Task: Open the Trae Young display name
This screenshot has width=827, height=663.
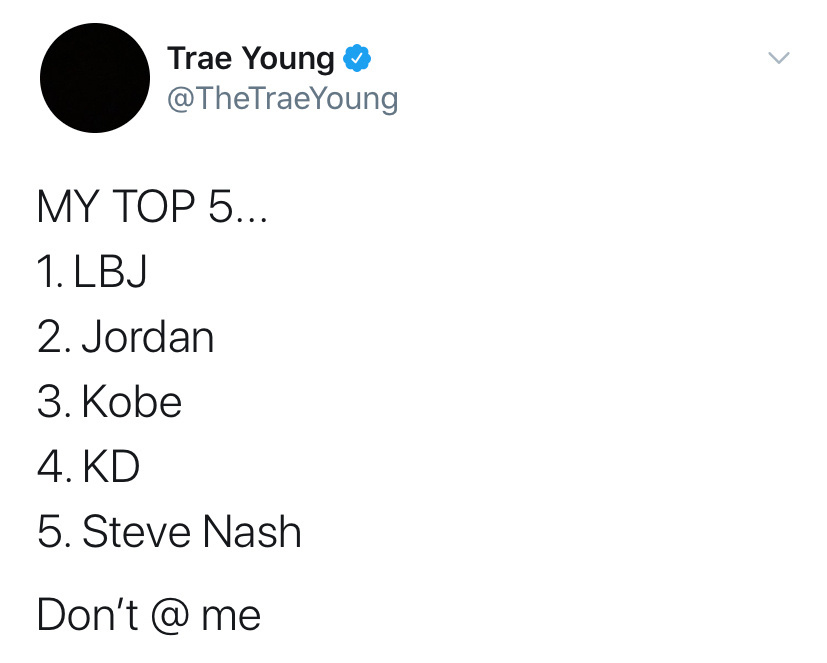Action: 251,59
